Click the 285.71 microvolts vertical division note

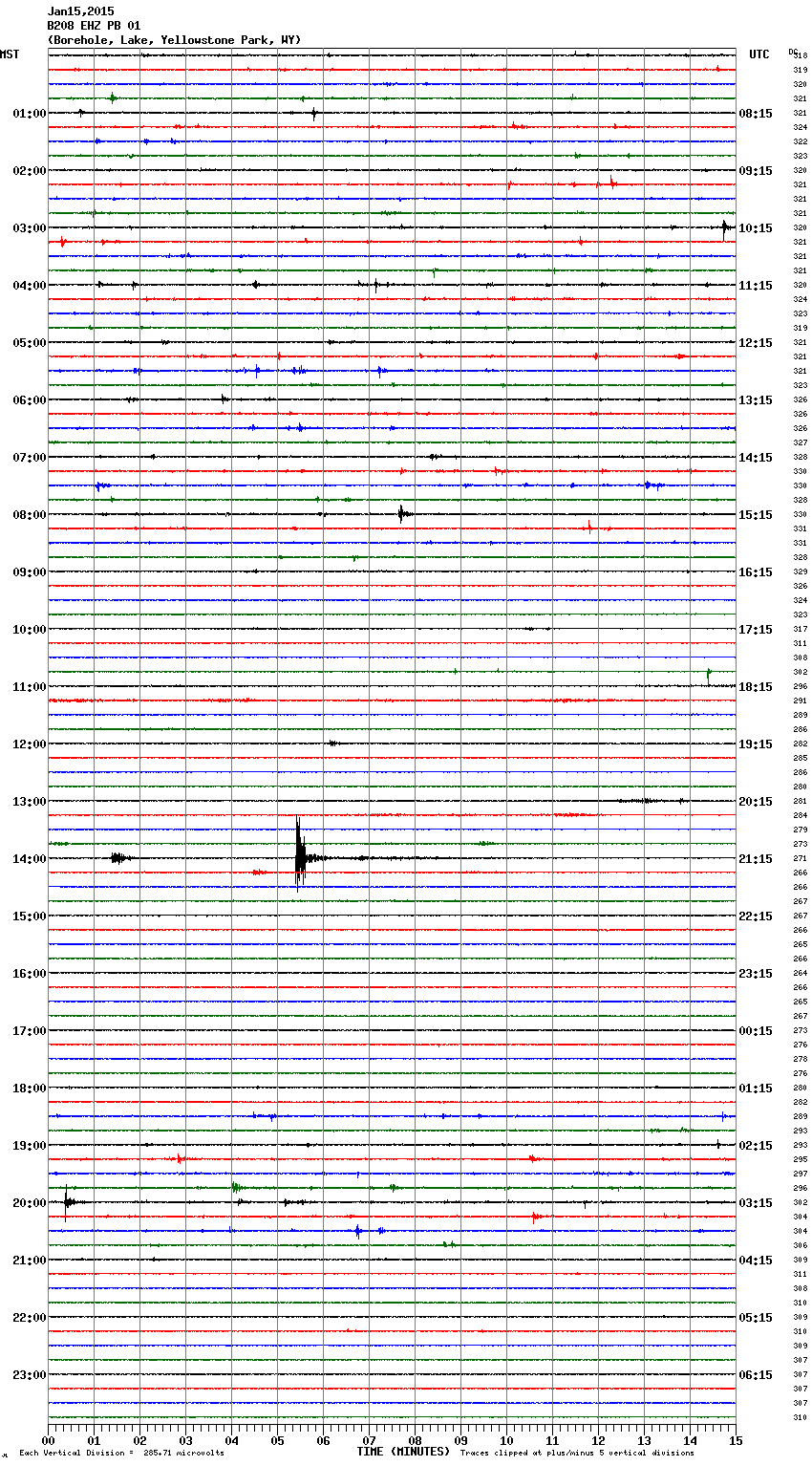tap(121, 1454)
